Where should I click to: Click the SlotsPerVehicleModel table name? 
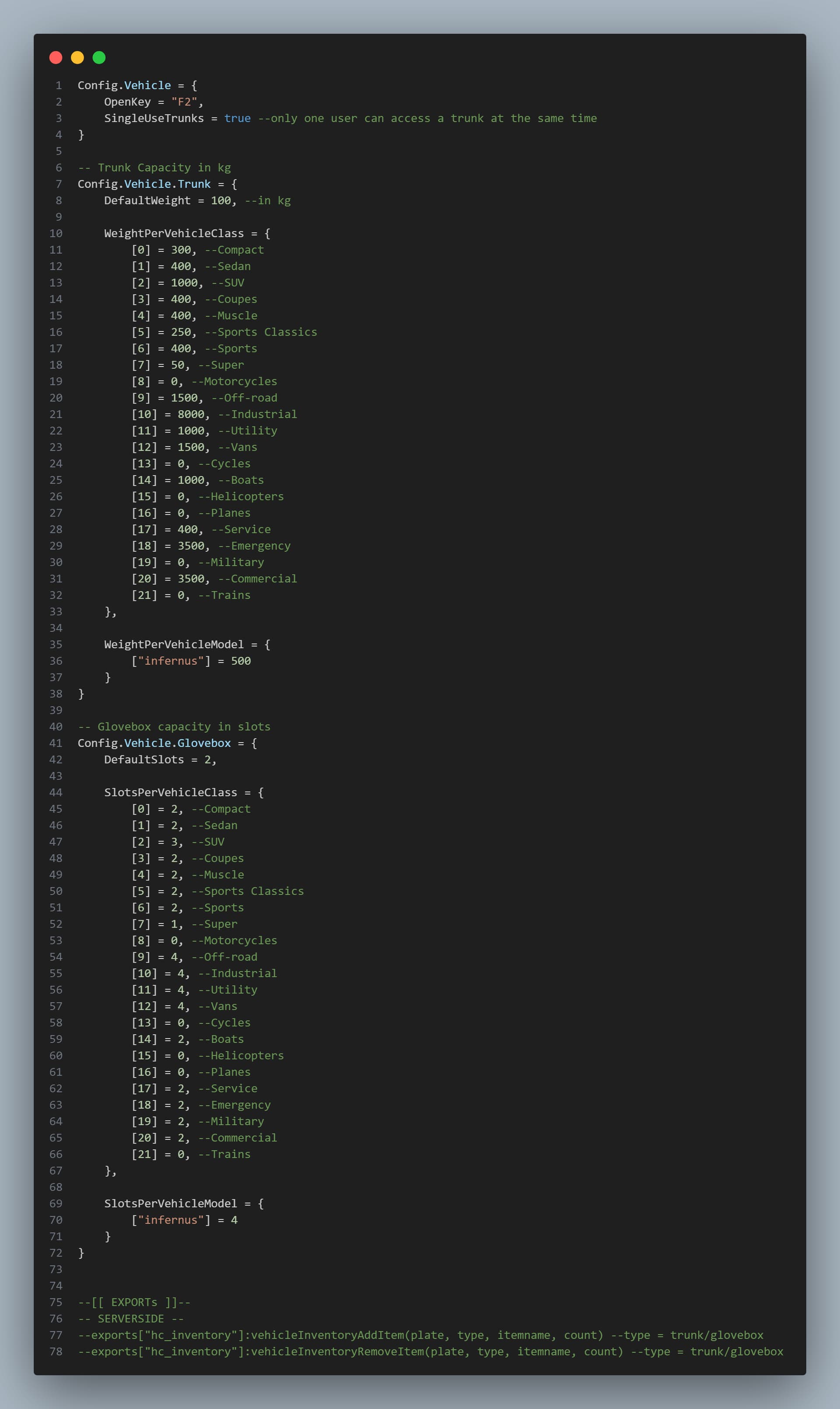tap(170, 1203)
